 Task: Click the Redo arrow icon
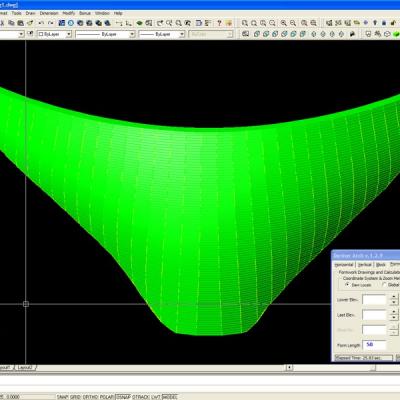pos(50,23)
